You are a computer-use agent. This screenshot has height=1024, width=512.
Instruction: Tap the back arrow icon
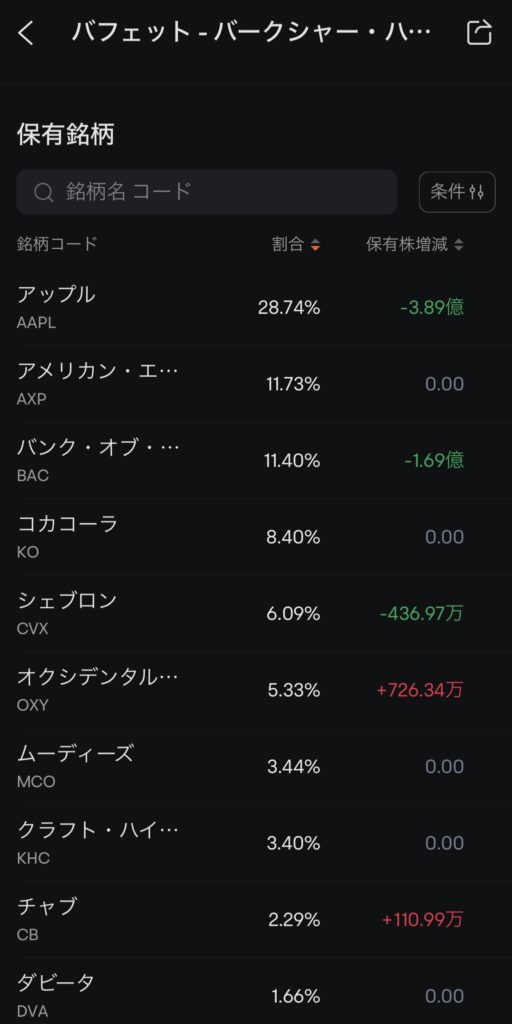25,33
